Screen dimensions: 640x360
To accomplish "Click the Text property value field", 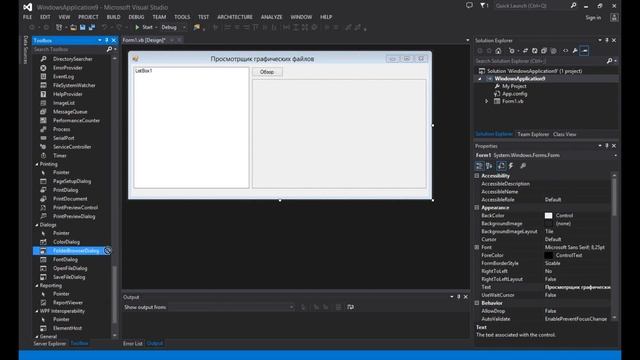I will (577, 287).
